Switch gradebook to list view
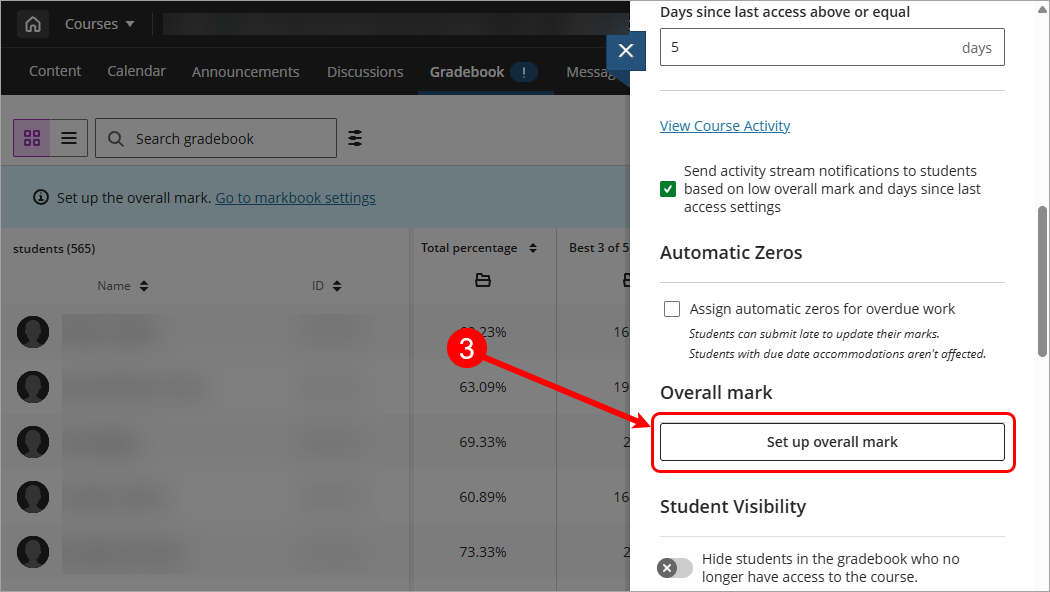 coord(69,138)
